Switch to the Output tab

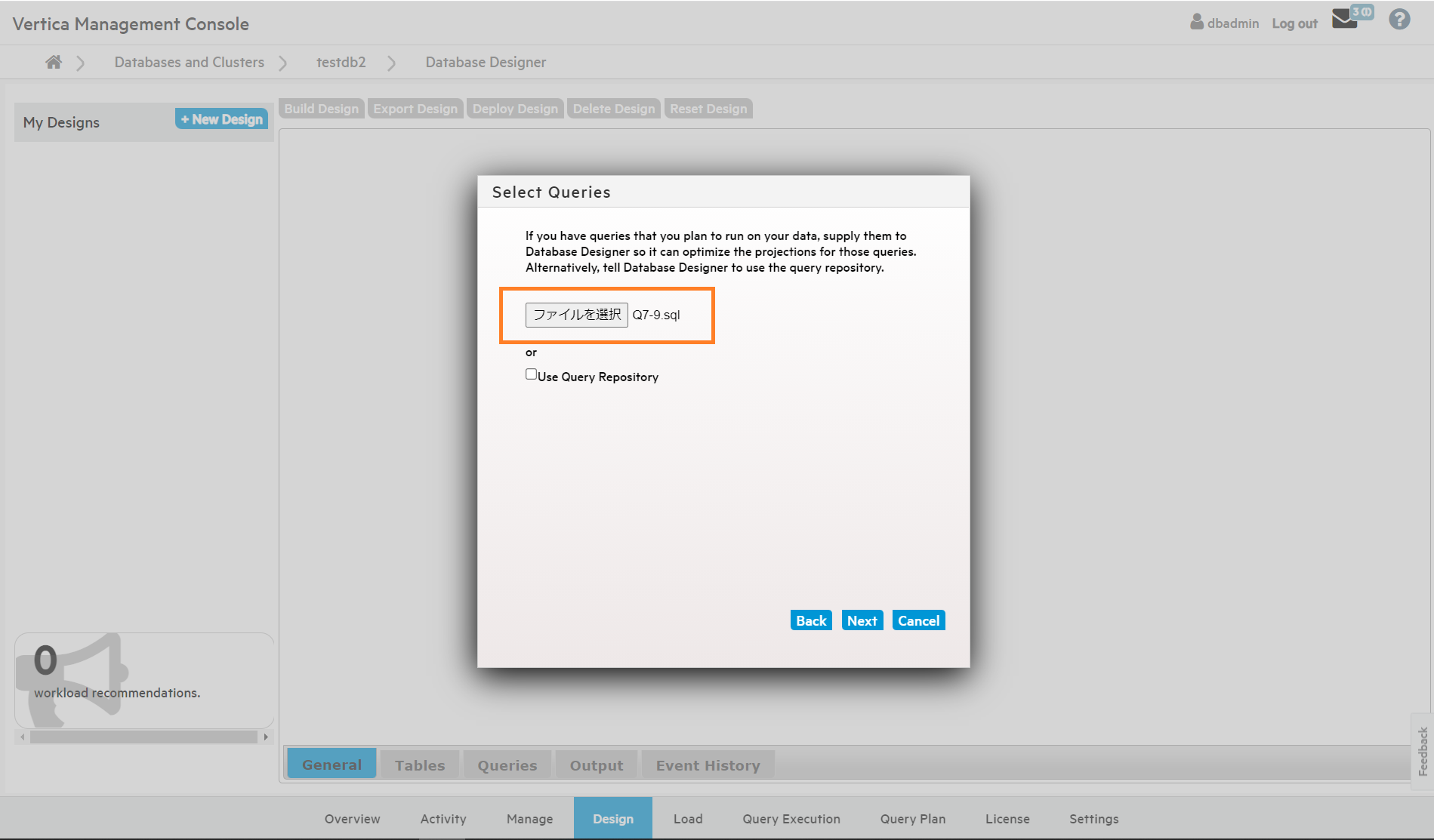click(x=597, y=765)
